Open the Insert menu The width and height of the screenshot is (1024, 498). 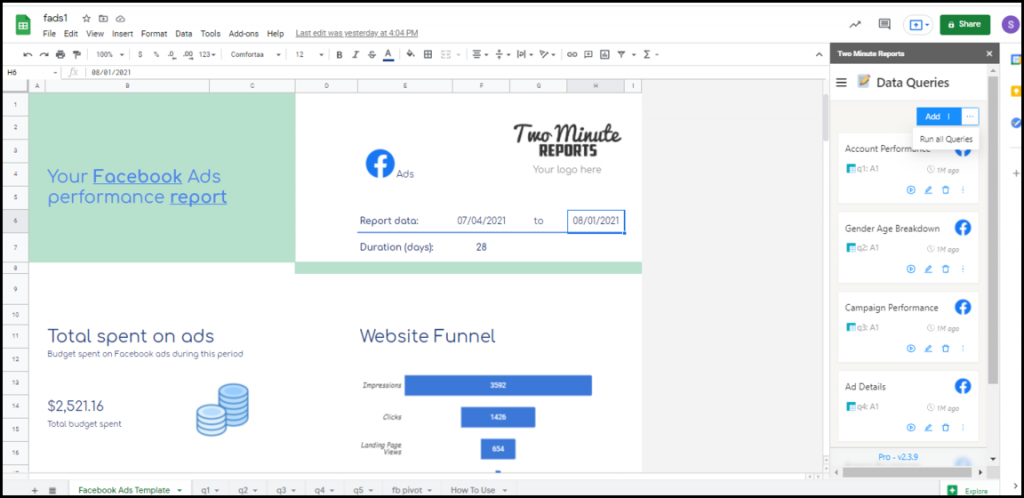(x=122, y=33)
